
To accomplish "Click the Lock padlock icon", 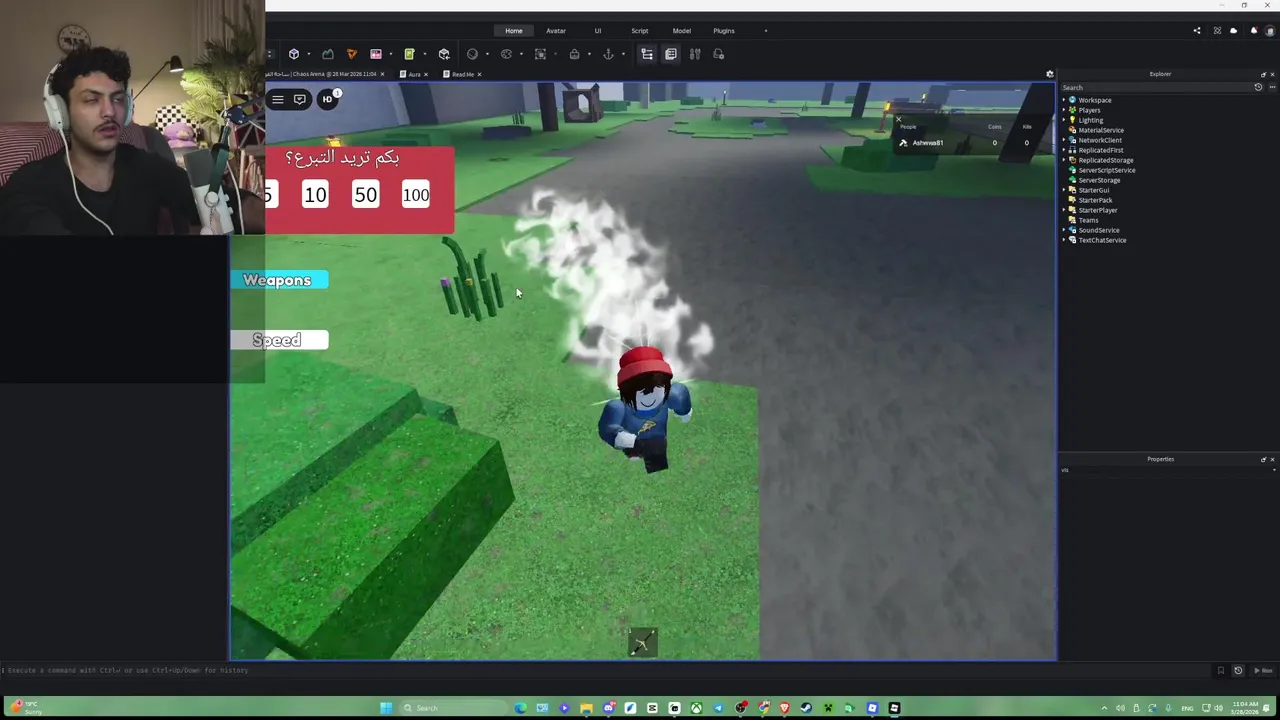I will coord(574,54).
